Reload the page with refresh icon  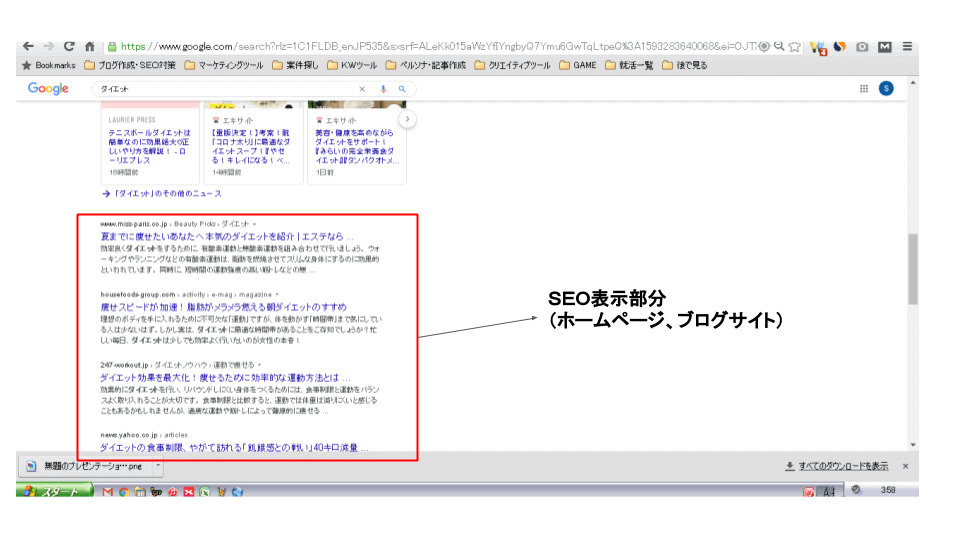[x=69, y=46]
